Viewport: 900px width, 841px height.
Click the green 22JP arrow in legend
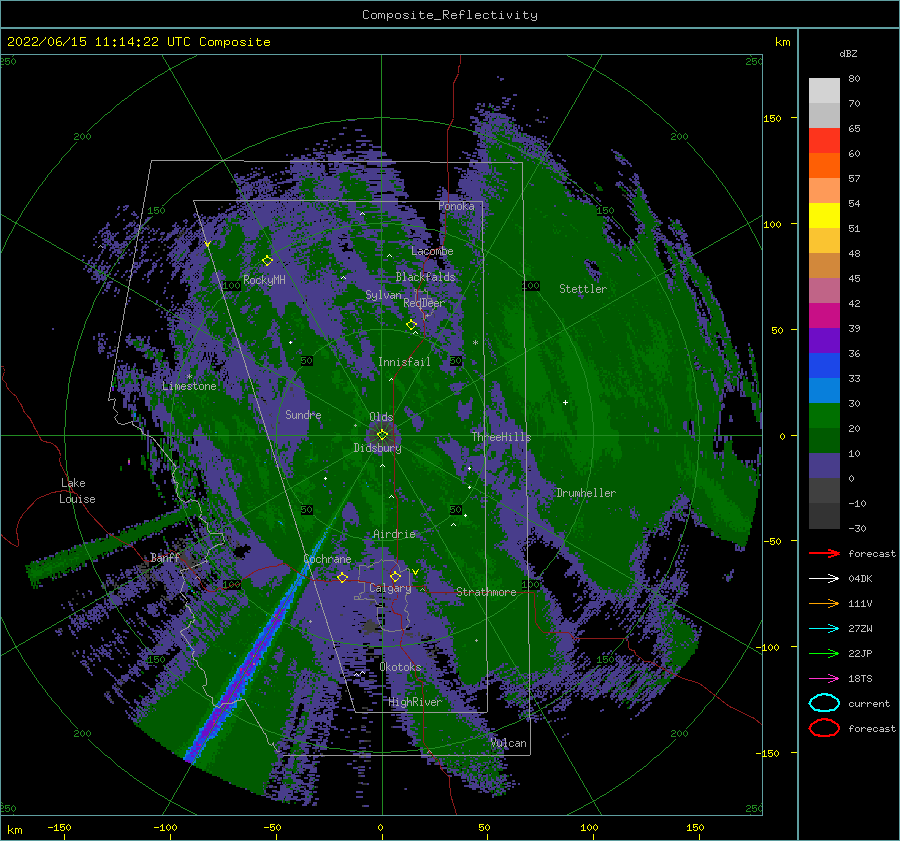coord(824,653)
